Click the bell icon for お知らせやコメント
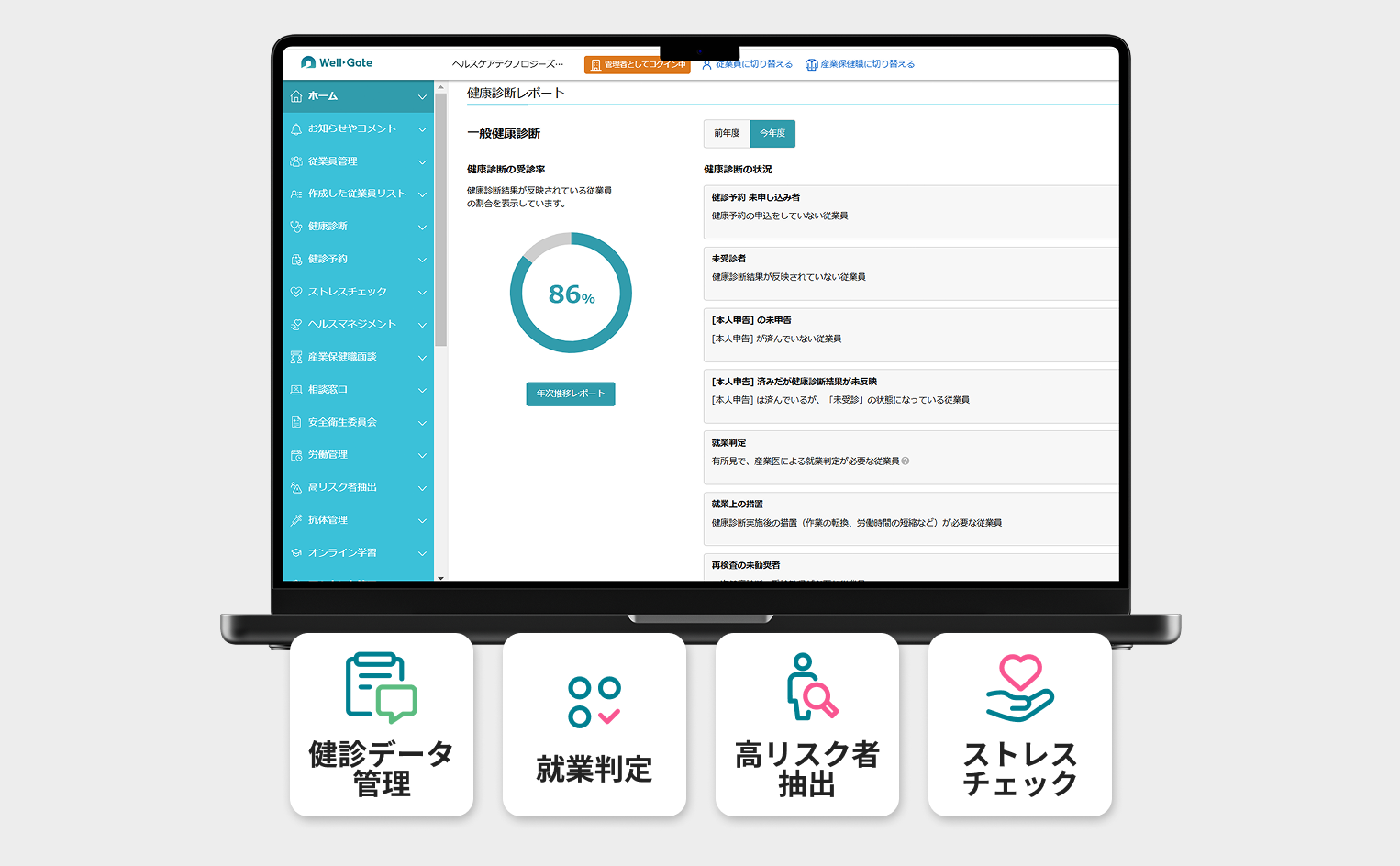 click(x=296, y=129)
